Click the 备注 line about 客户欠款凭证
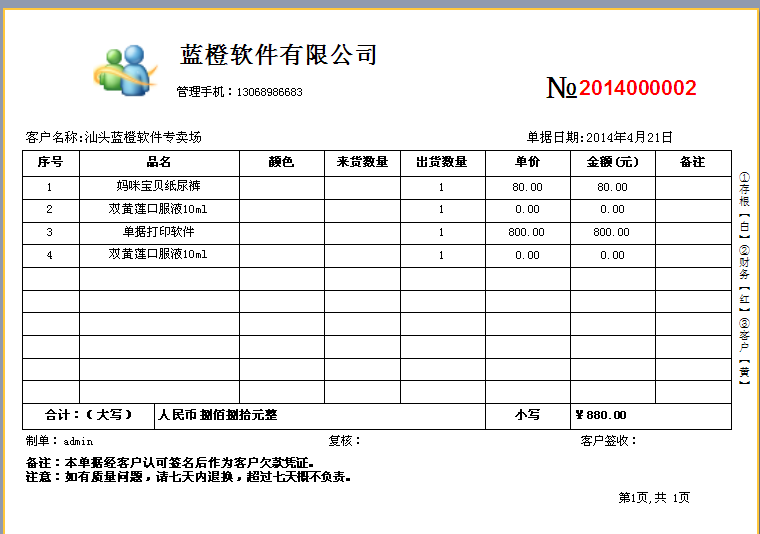 click(170, 463)
